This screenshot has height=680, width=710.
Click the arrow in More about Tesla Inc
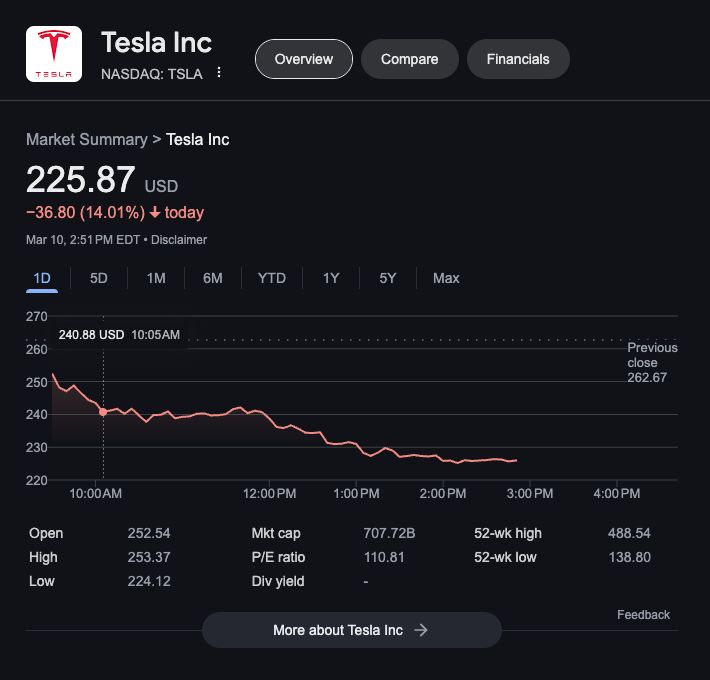pyautogui.click(x=421, y=630)
